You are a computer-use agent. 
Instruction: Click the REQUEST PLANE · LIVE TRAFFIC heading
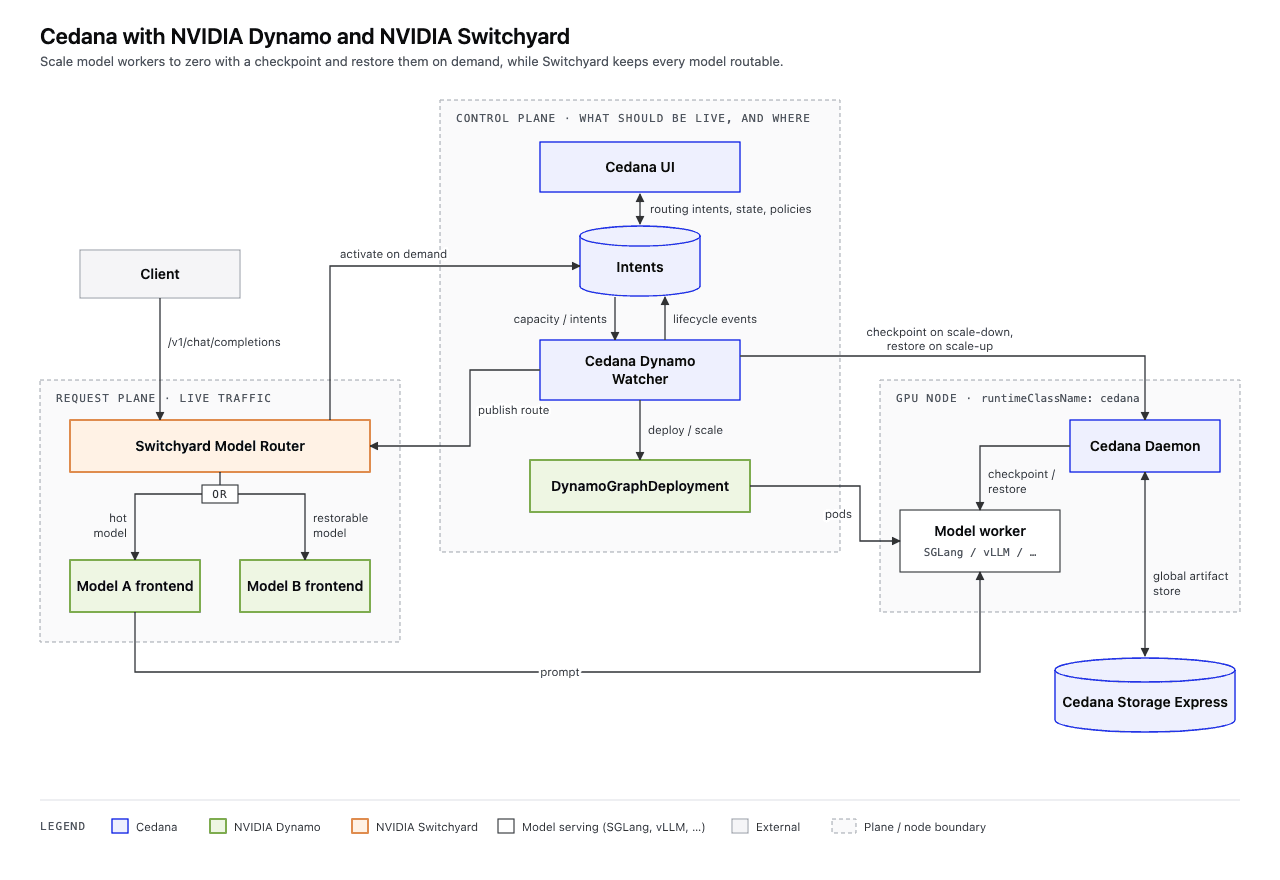(x=164, y=398)
